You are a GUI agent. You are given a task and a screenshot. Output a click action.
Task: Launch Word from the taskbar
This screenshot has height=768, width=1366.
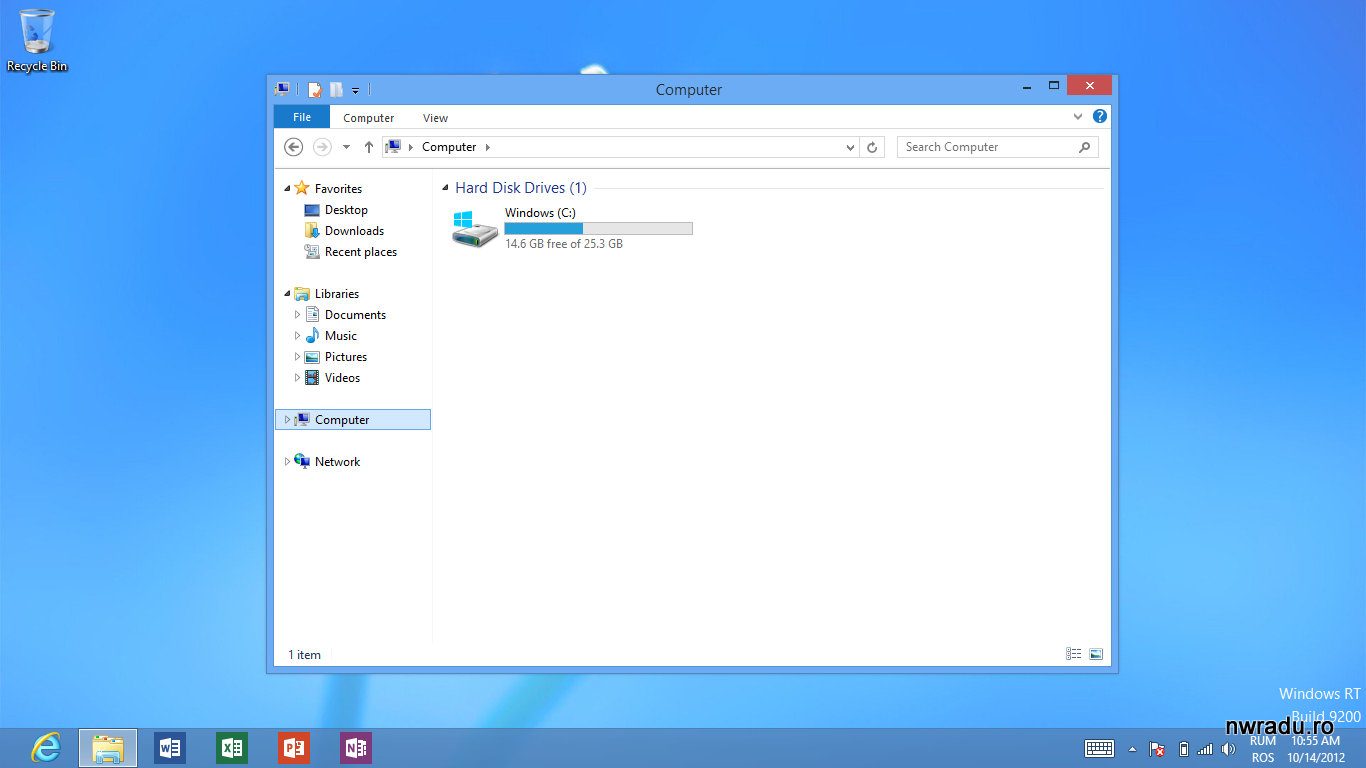coord(170,748)
